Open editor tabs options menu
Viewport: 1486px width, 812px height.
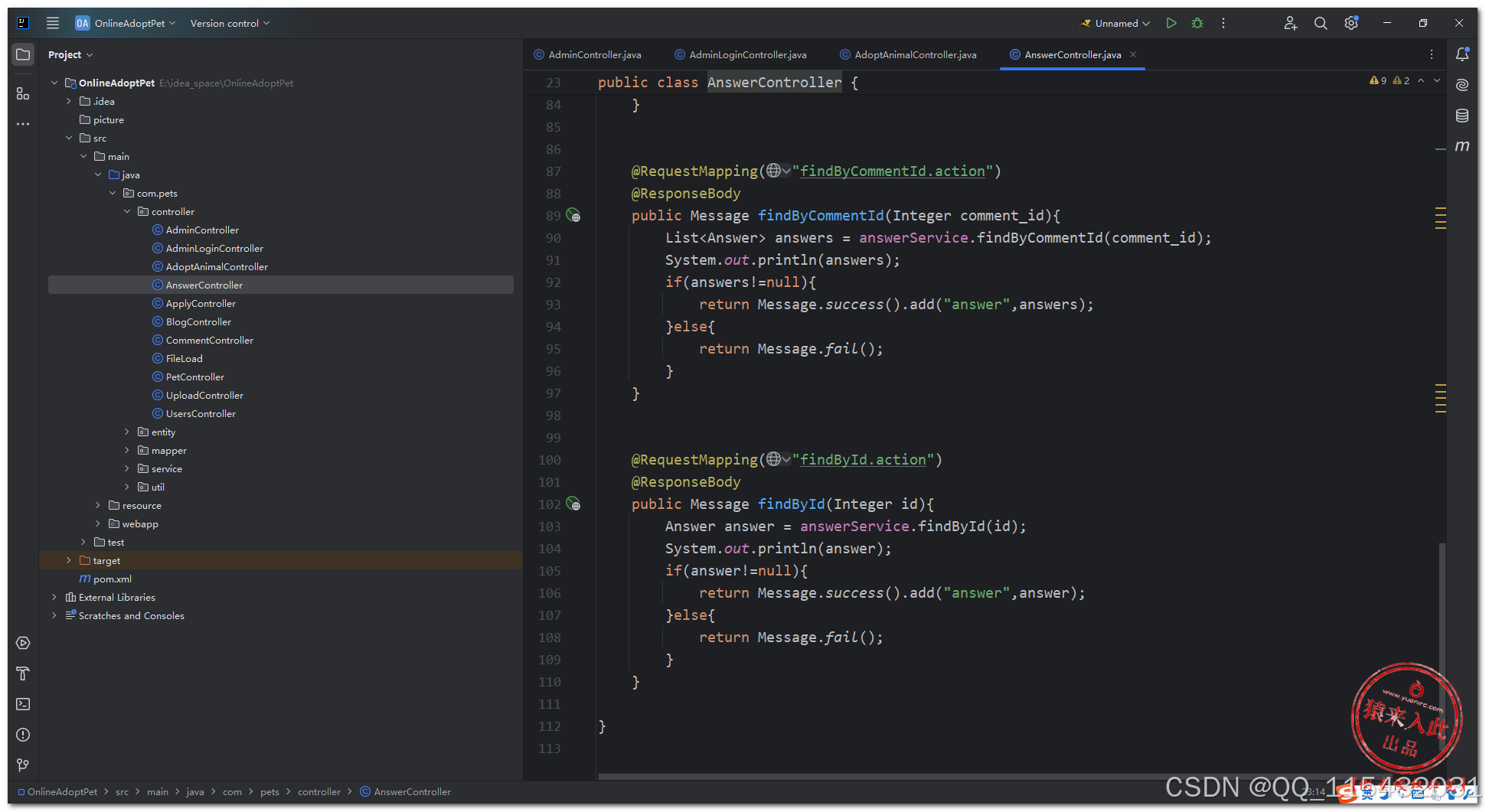(1432, 54)
